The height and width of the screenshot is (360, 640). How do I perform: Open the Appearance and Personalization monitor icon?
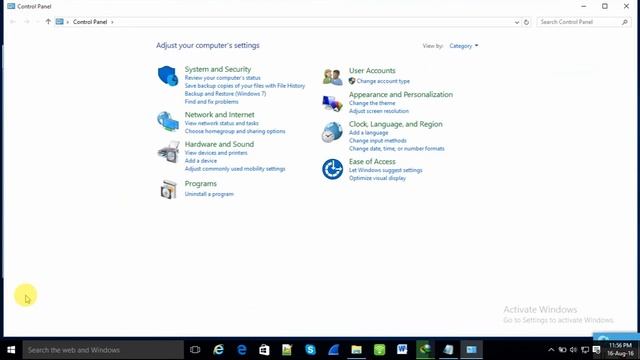pyautogui.click(x=332, y=103)
